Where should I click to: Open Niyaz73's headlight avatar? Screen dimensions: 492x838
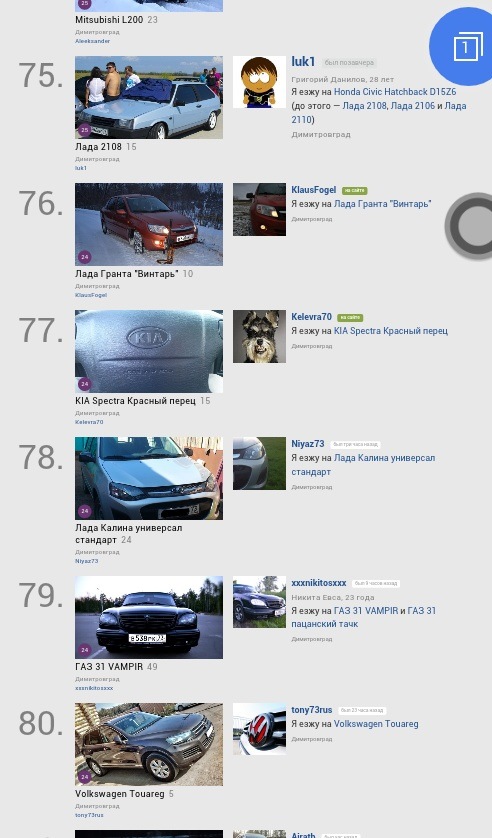259,463
